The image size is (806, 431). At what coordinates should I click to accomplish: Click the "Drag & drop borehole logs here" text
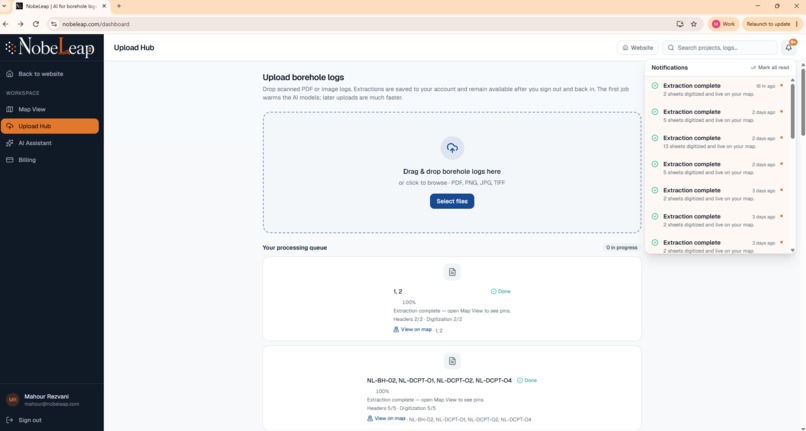452,171
